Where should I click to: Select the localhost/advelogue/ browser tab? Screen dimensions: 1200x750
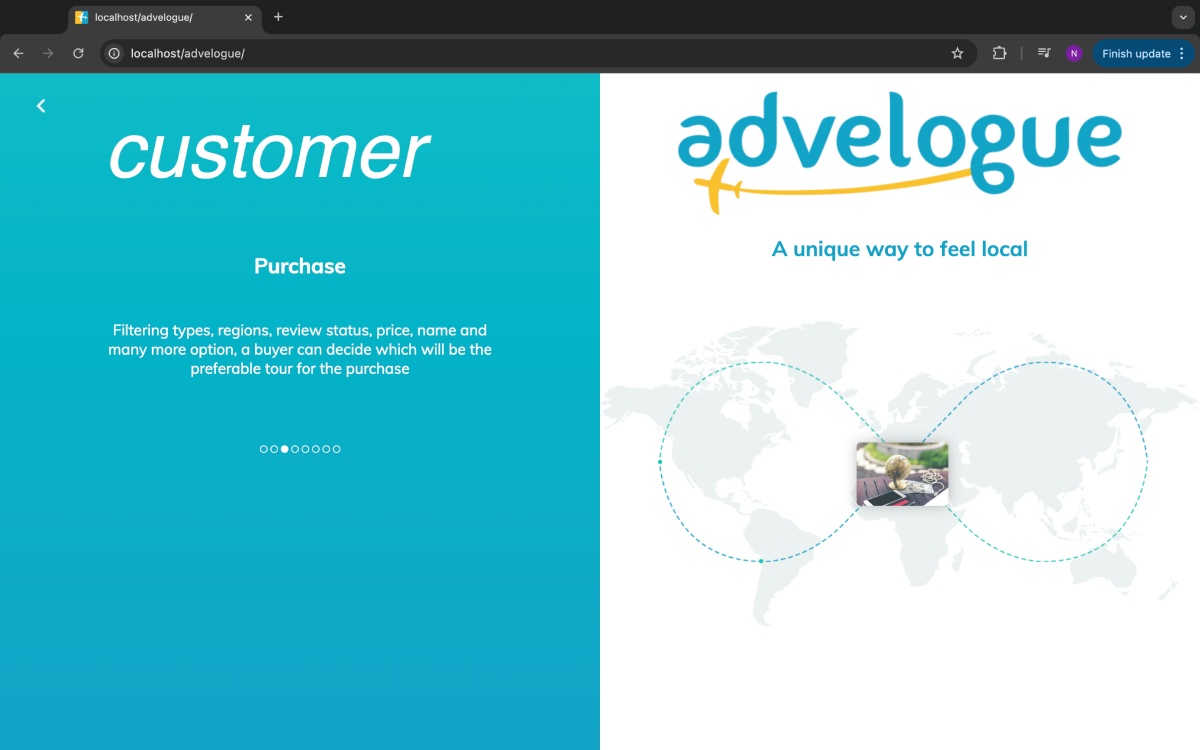click(165, 17)
